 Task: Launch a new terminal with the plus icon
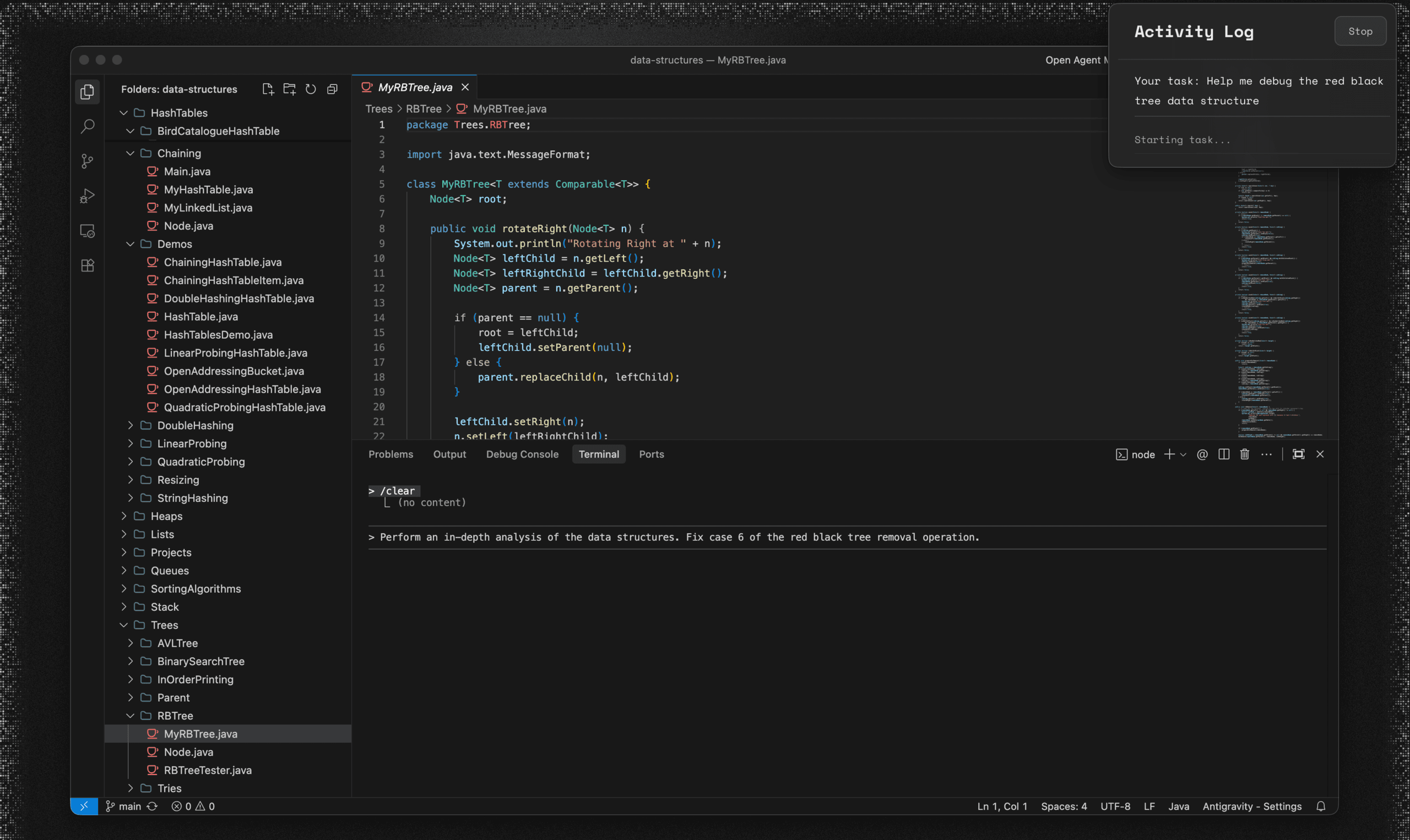pos(1169,454)
